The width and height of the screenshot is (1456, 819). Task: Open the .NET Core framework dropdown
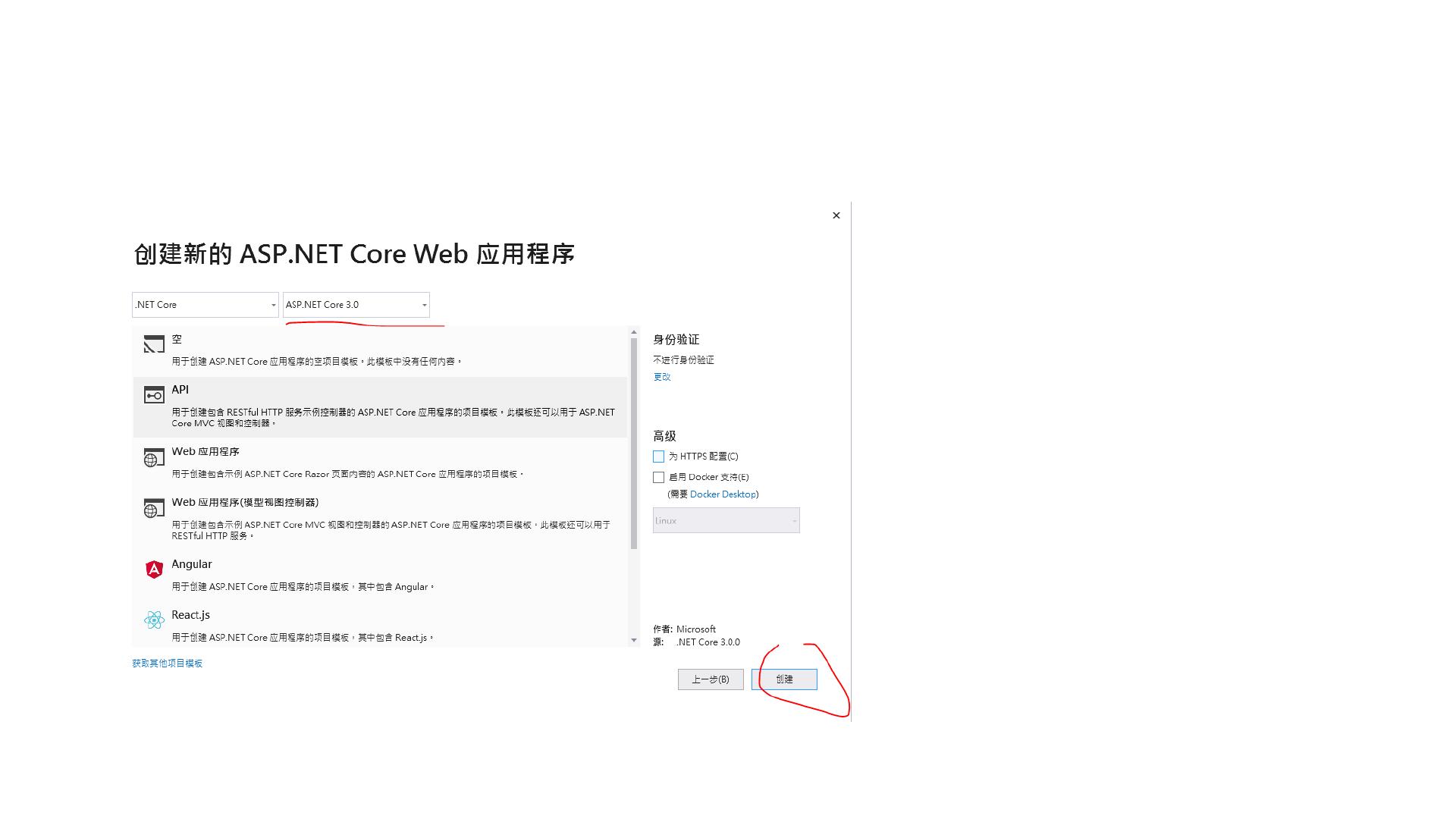205,305
